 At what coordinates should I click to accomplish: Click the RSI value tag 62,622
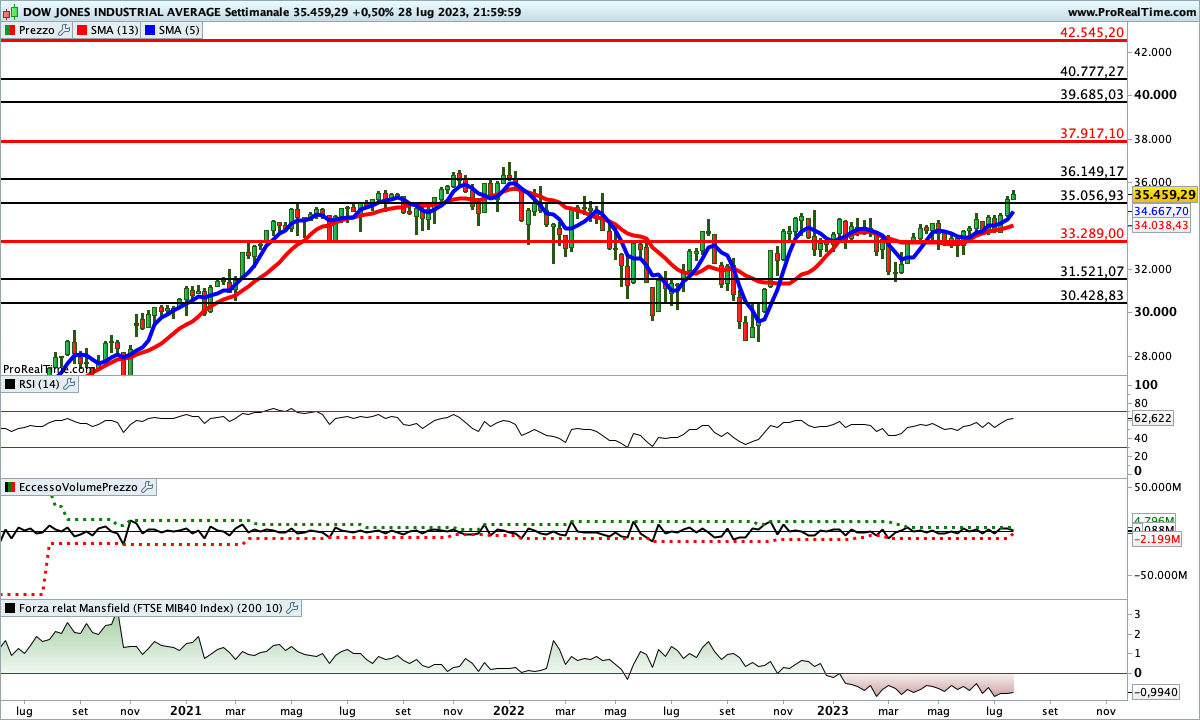pos(1153,417)
